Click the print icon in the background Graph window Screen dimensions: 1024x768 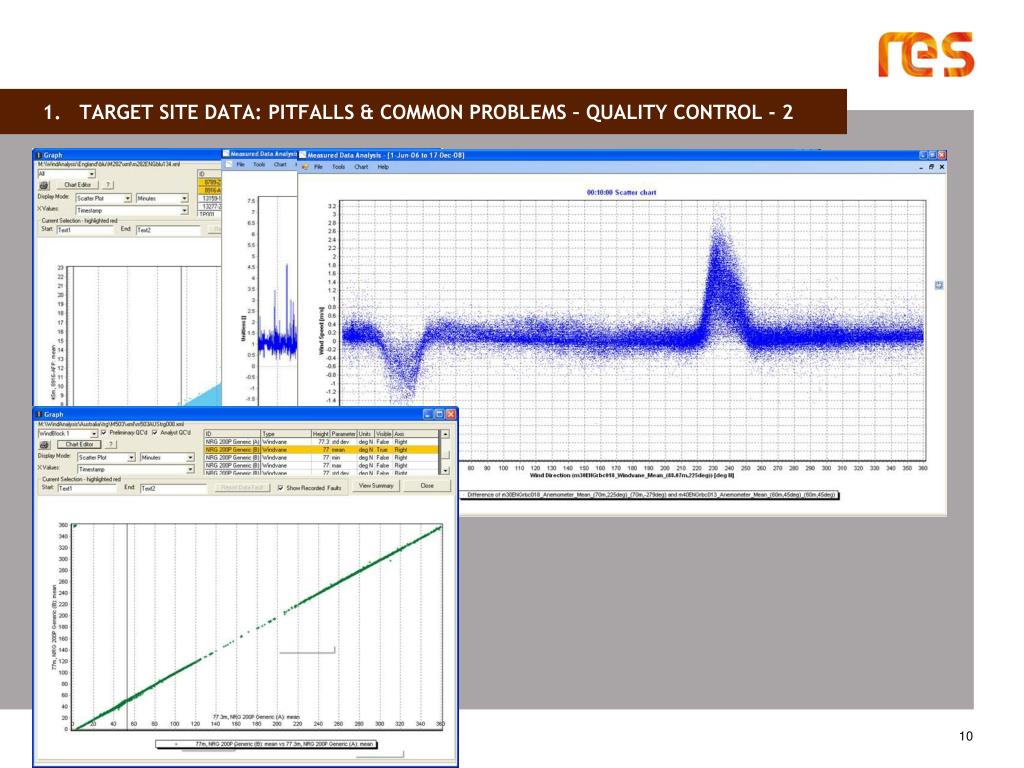(44, 185)
